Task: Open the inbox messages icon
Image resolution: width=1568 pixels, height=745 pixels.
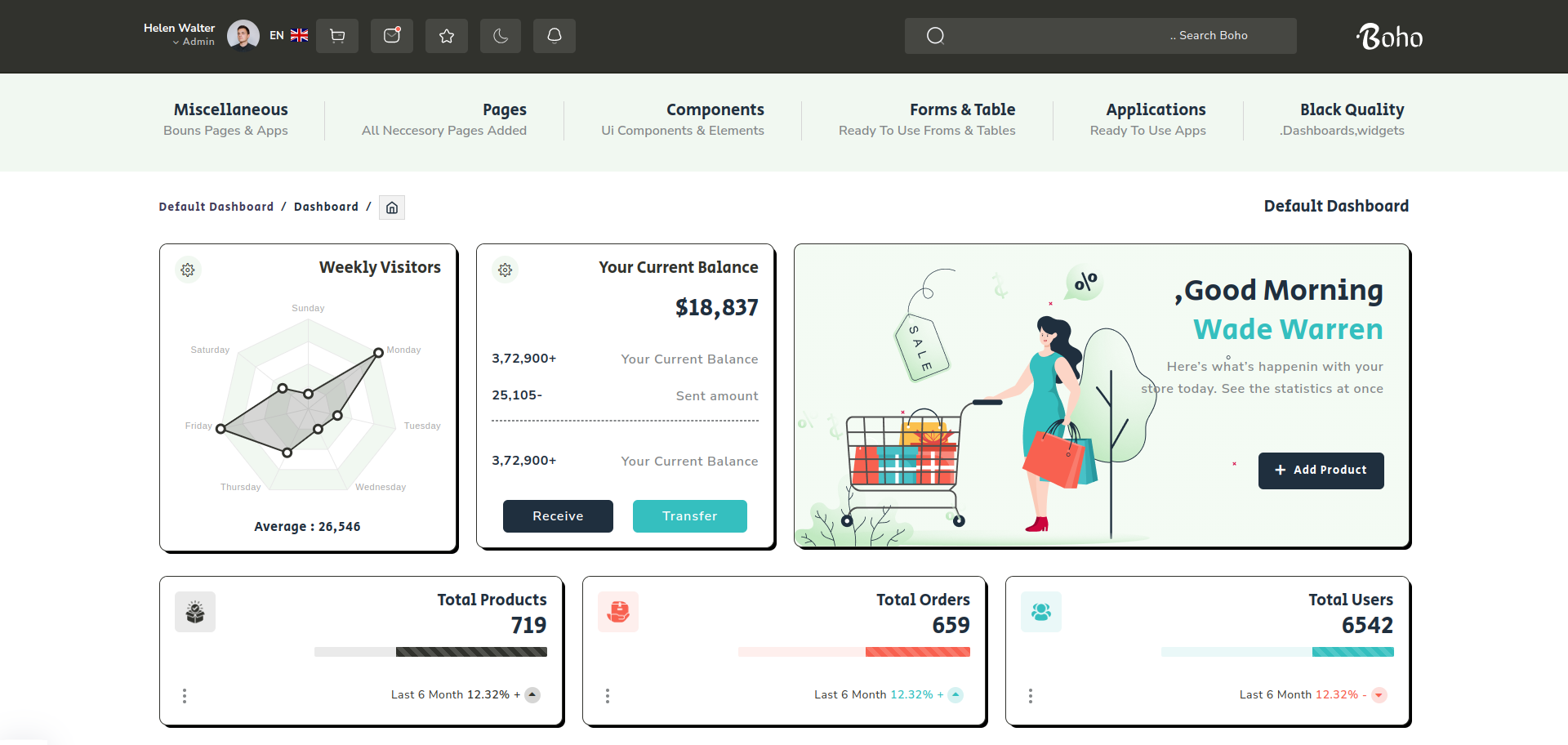Action: [392, 36]
